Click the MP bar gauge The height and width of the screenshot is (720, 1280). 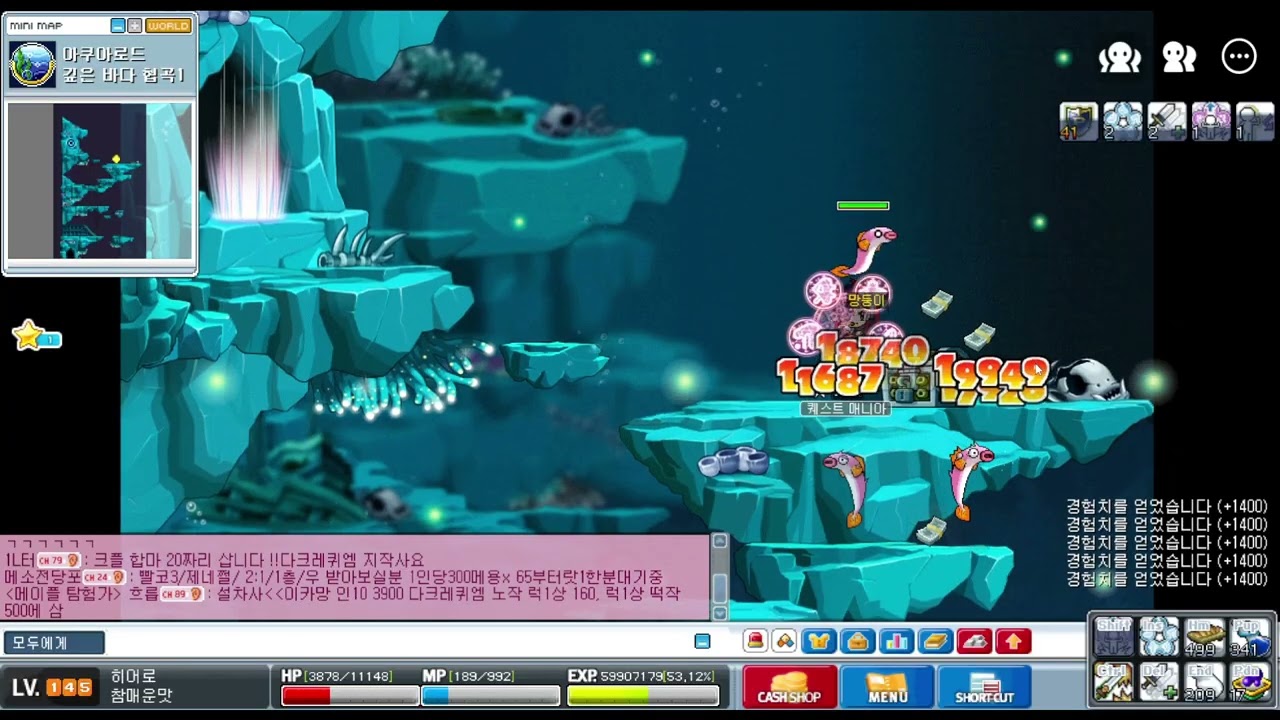(490, 695)
